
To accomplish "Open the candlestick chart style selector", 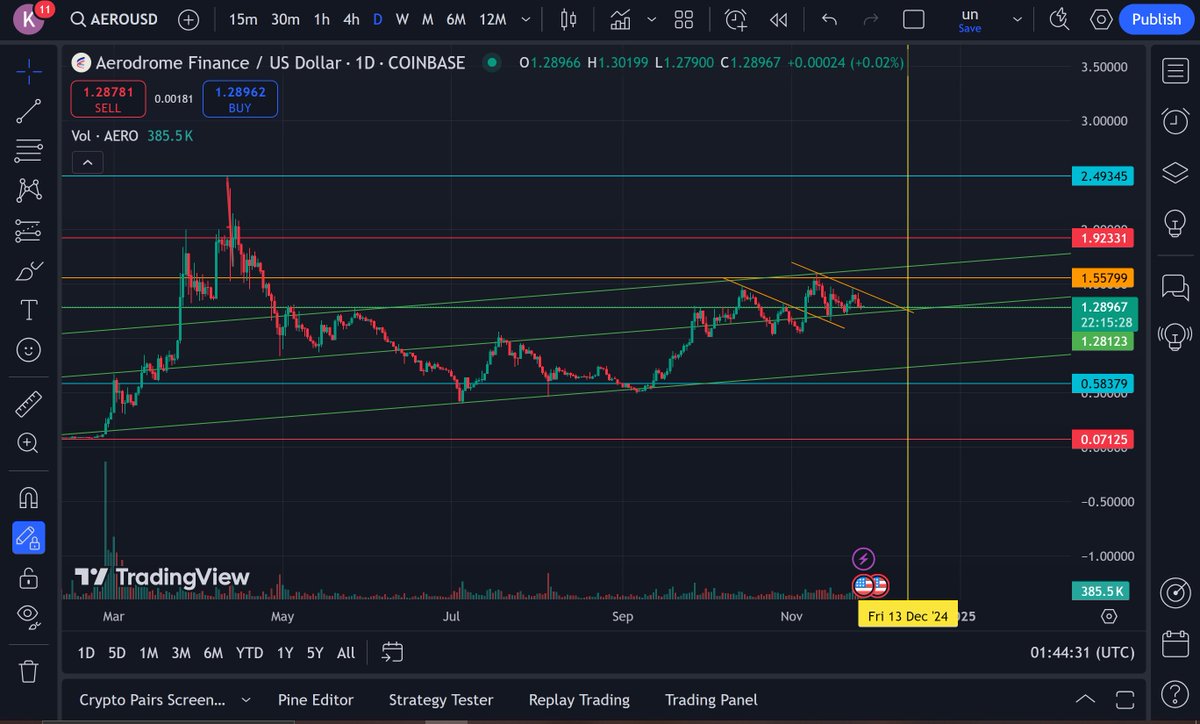I will 569,19.
